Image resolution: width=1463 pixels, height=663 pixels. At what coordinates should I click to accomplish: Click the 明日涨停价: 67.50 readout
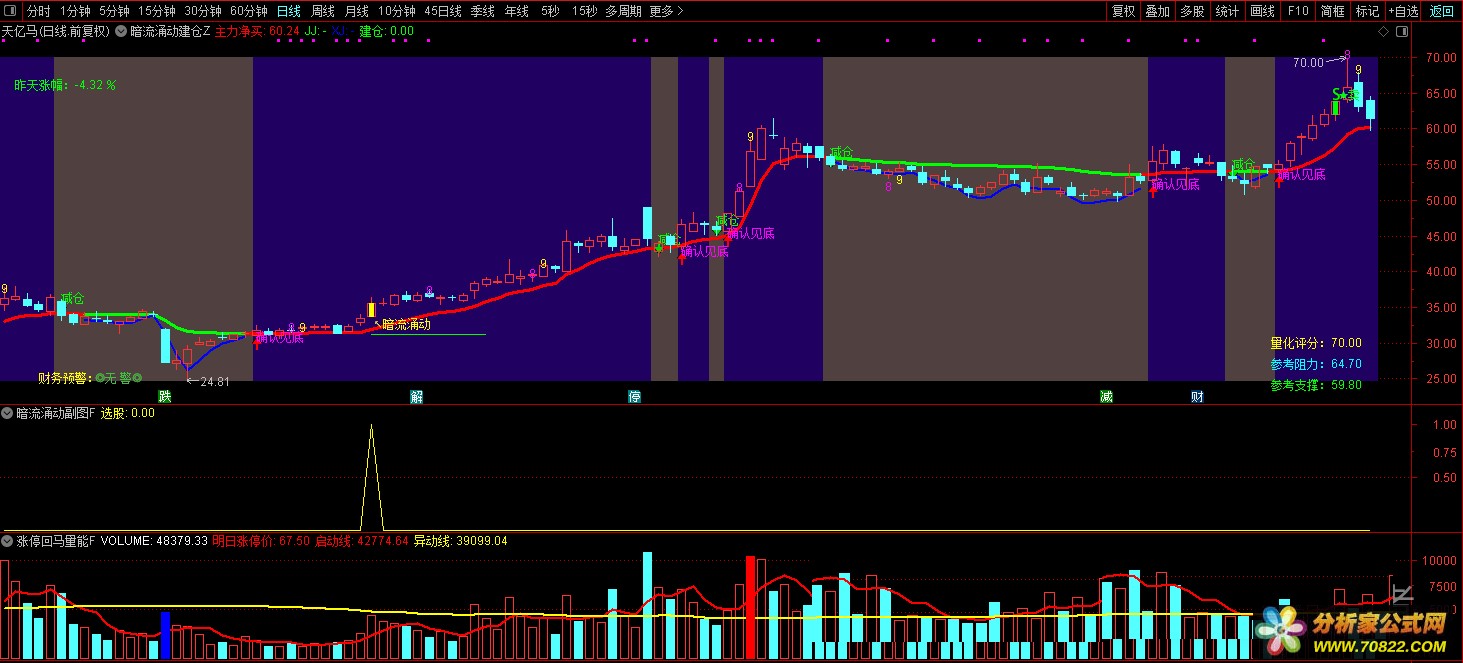click(x=260, y=541)
